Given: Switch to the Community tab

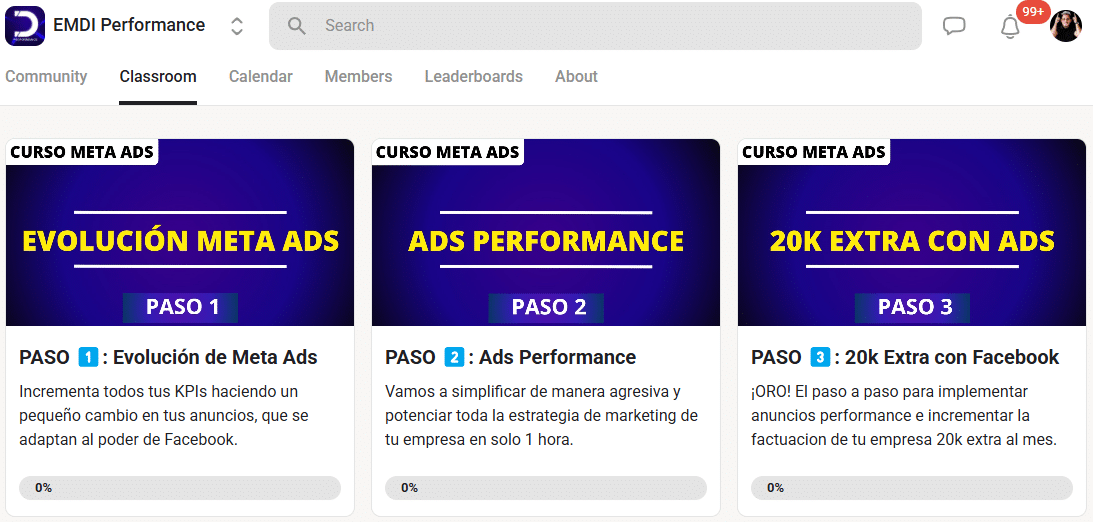Looking at the screenshot, I should pos(46,77).
